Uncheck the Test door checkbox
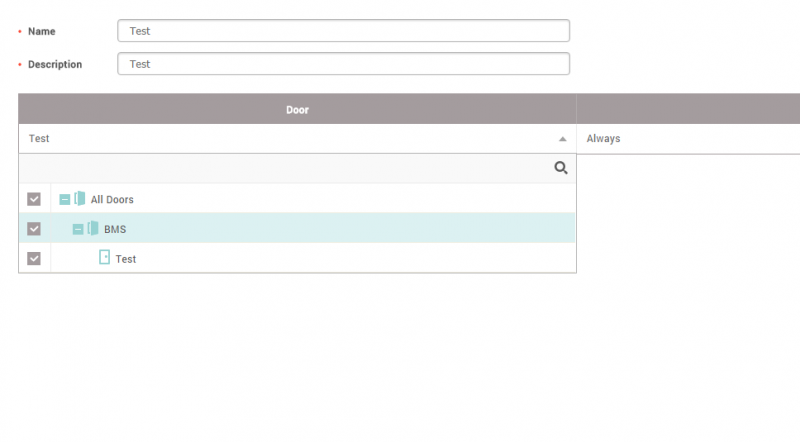 pyautogui.click(x=34, y=259)
